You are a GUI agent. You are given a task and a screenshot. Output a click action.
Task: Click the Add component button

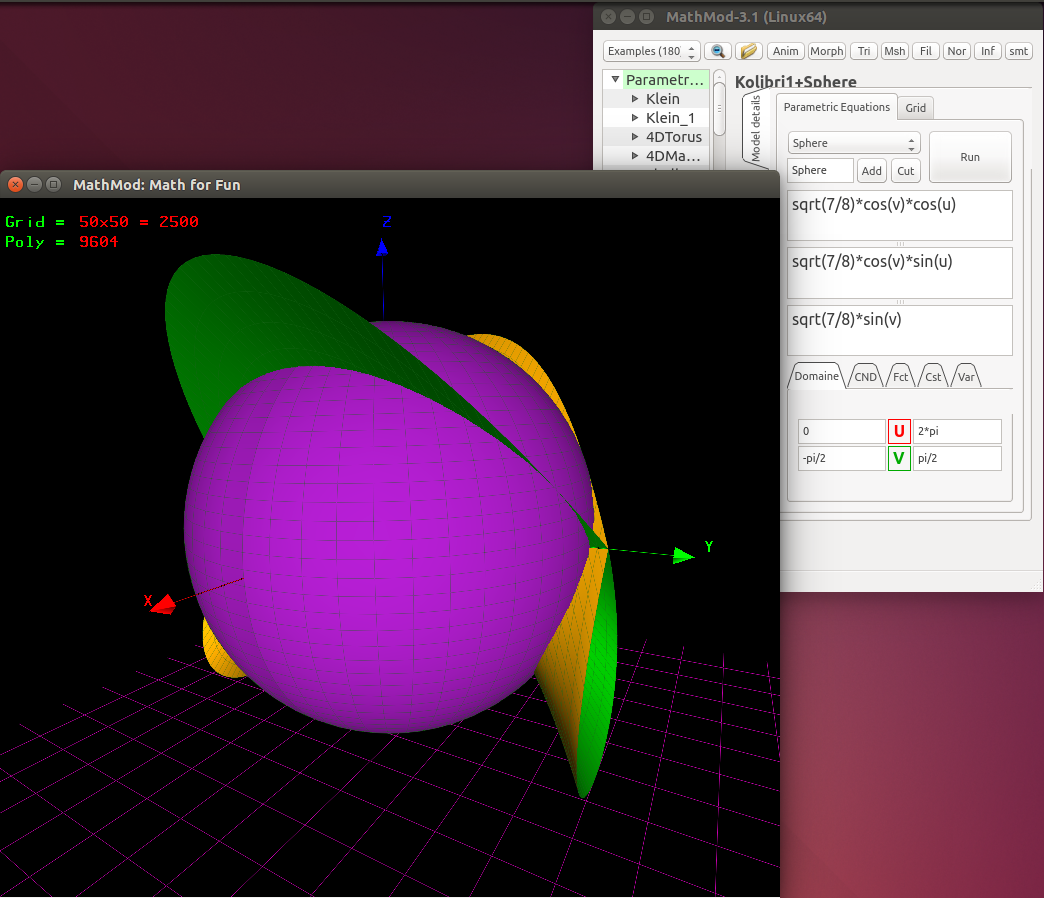[x=871, y=171]
